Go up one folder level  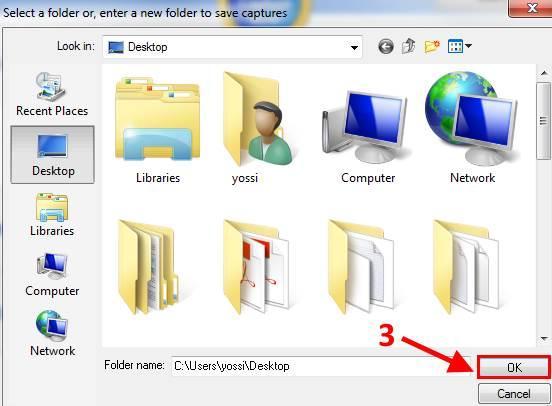coord(408,46)
